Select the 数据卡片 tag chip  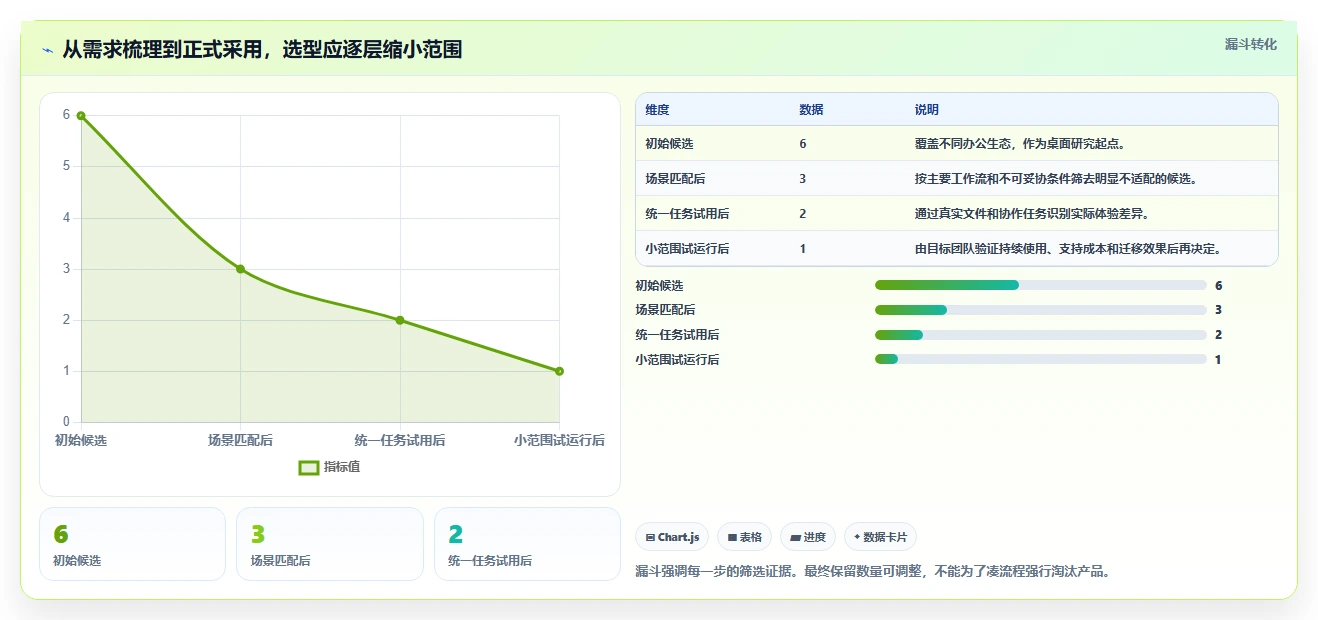click(x=880, y=537)
